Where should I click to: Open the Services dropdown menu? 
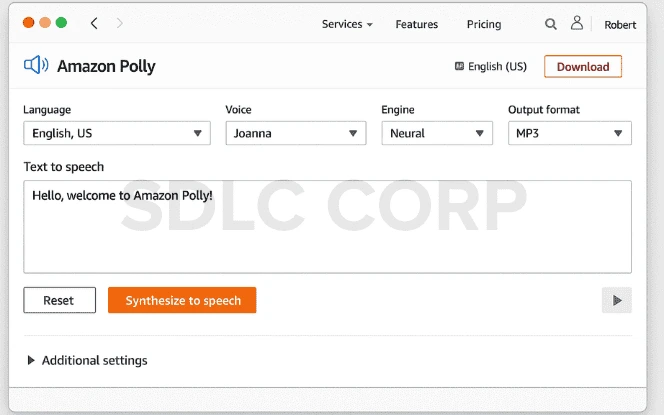pos(347,24)
